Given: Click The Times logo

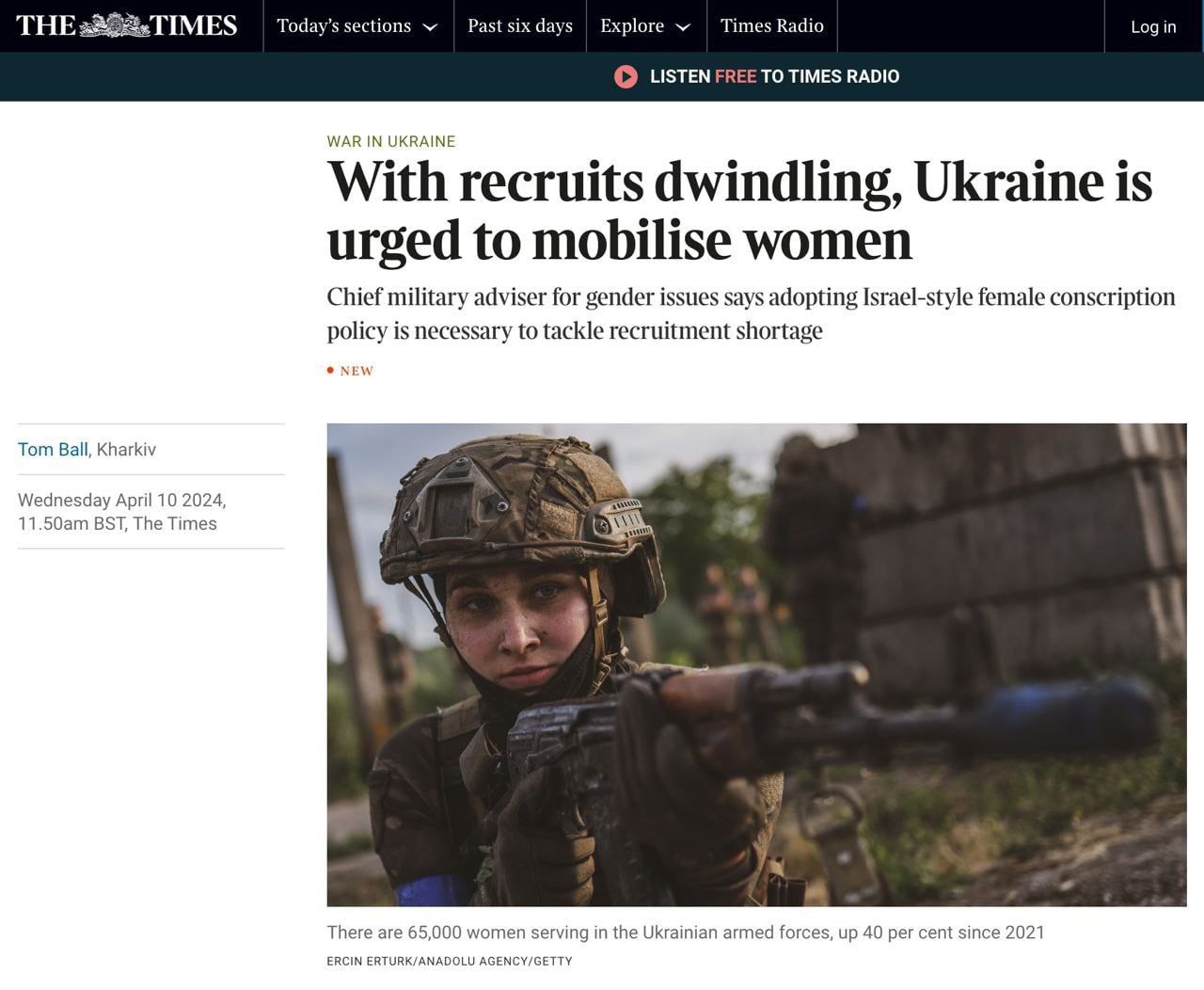Looking at the screenshot, I should coord(127,25).
